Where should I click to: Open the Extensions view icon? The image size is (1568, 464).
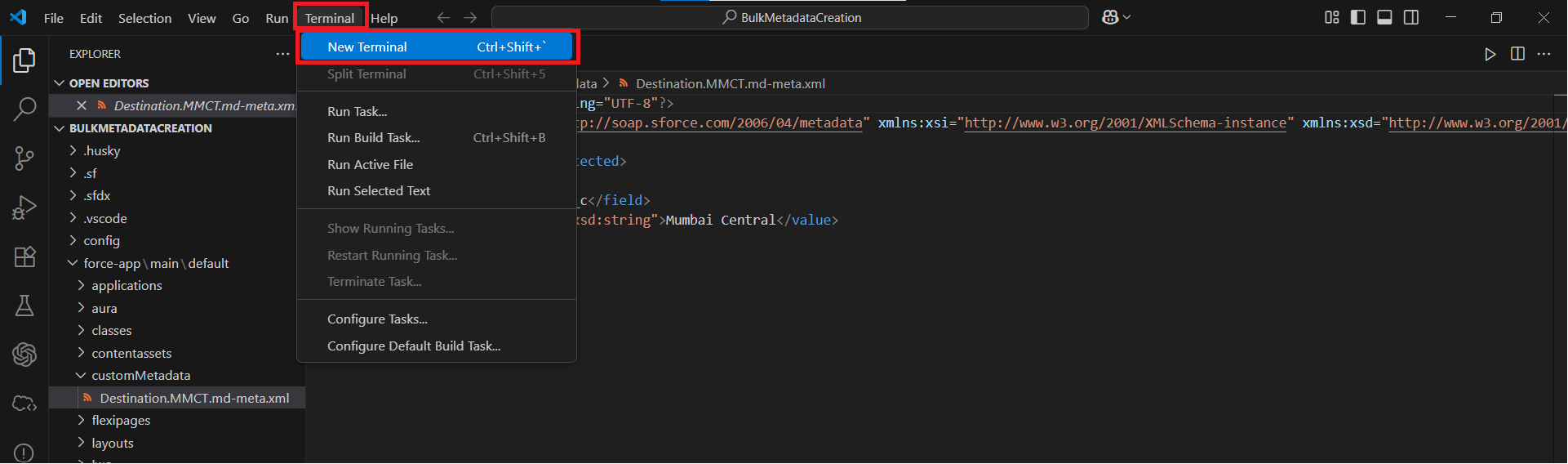[x=24, y=257]
